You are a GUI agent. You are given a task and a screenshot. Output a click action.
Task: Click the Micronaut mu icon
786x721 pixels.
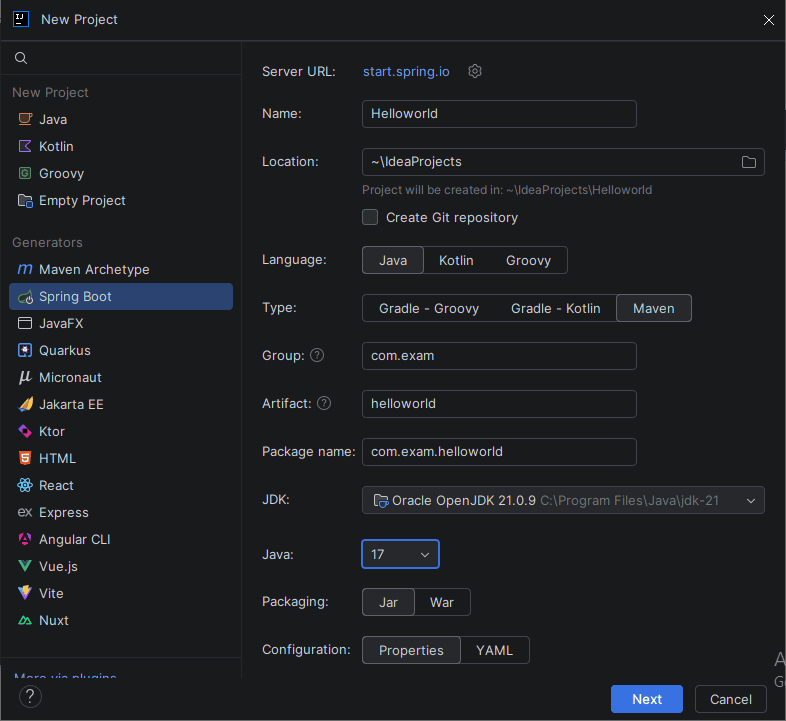[x=25, y=378]
